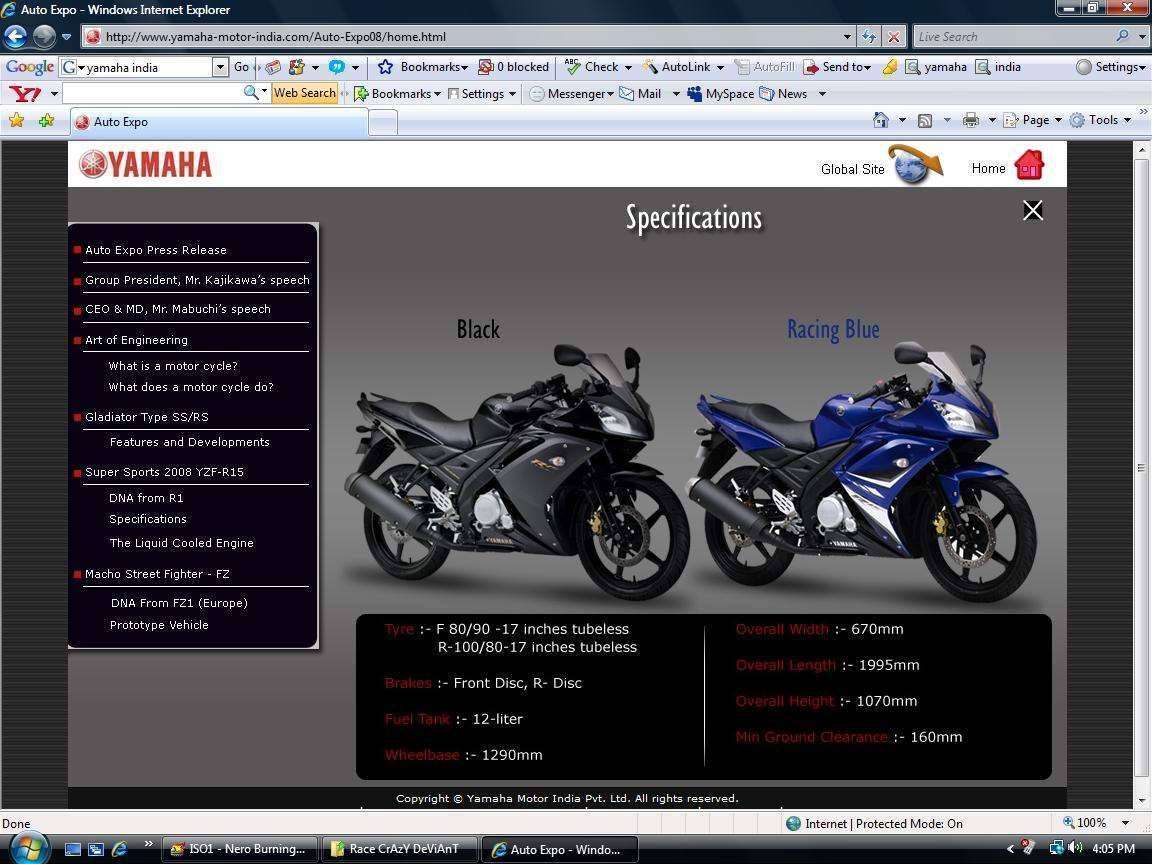
Task: Expand the Google search box dropdown
Action: (220, 67)
